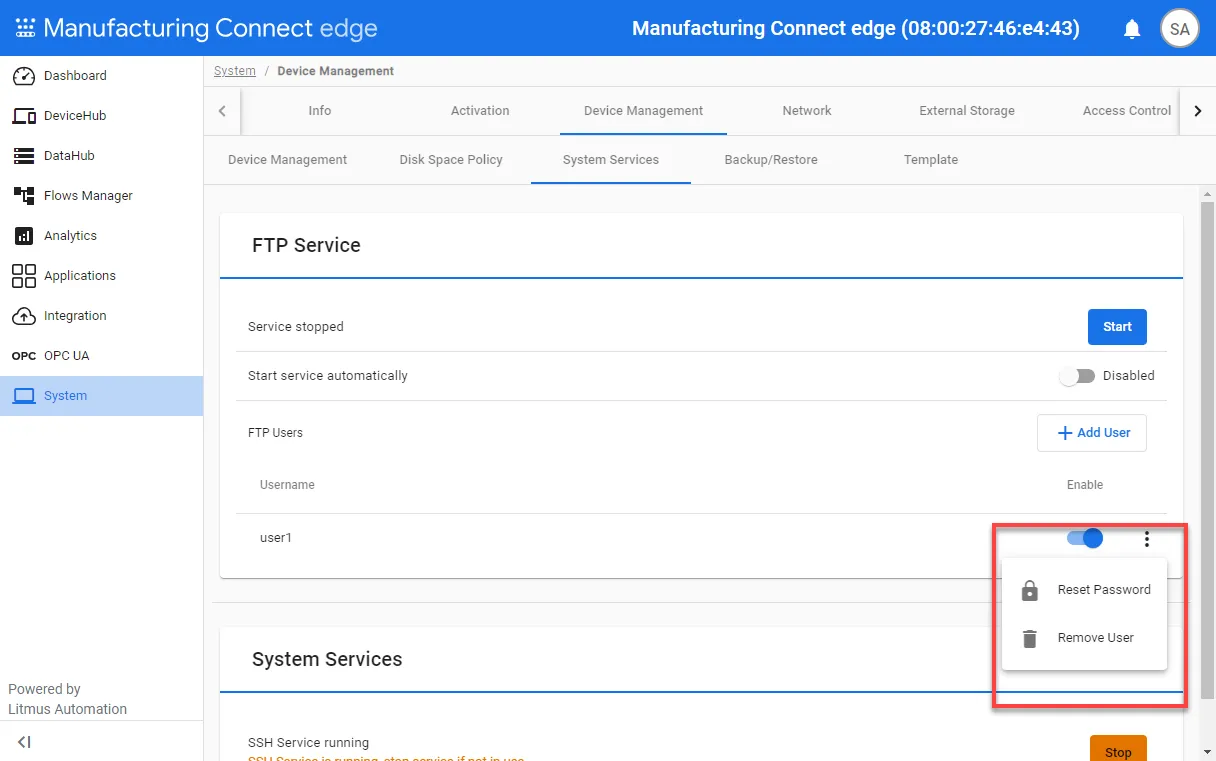Go to Flows Manager in sidebar

(101, 196)
